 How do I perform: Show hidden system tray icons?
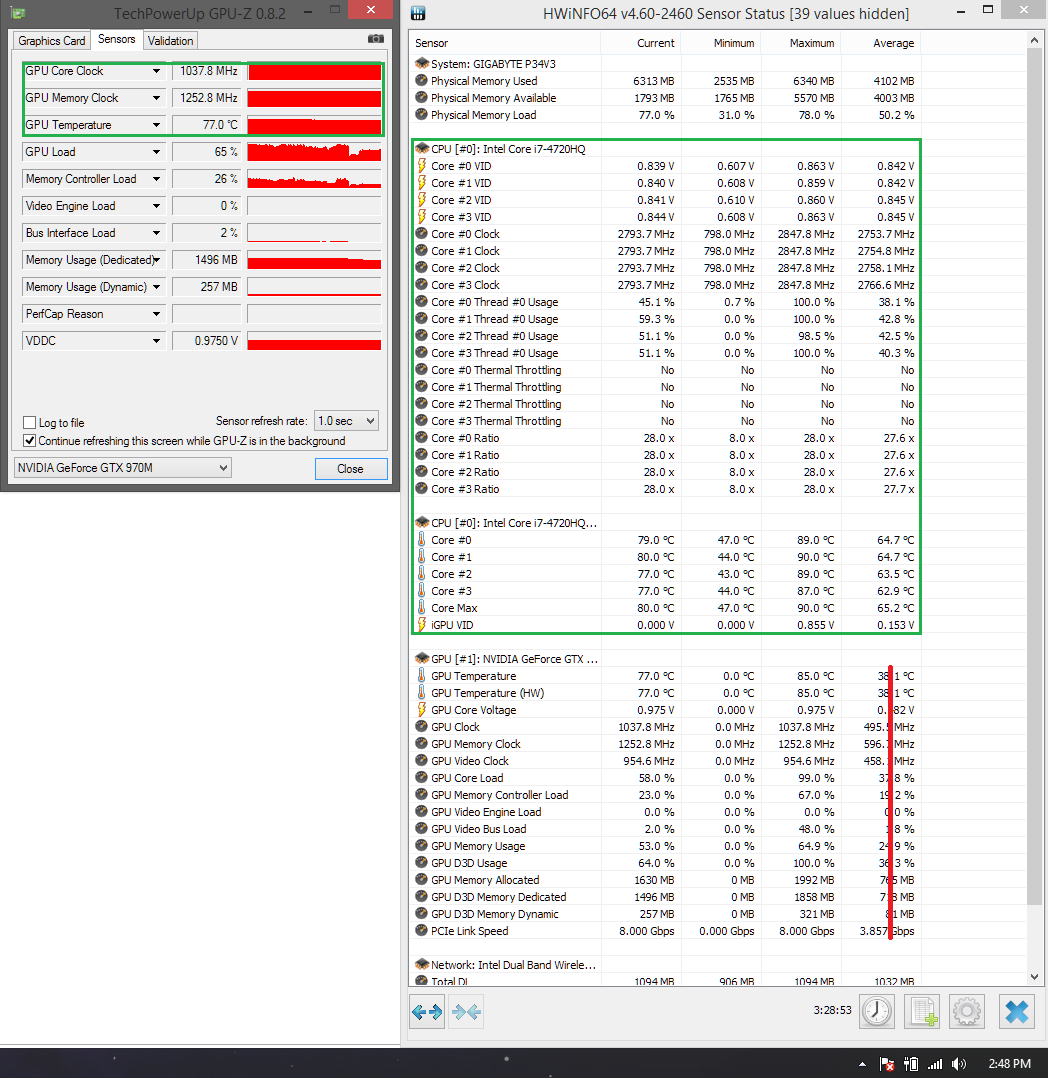pyautogui.click(x=862, y=1064)
